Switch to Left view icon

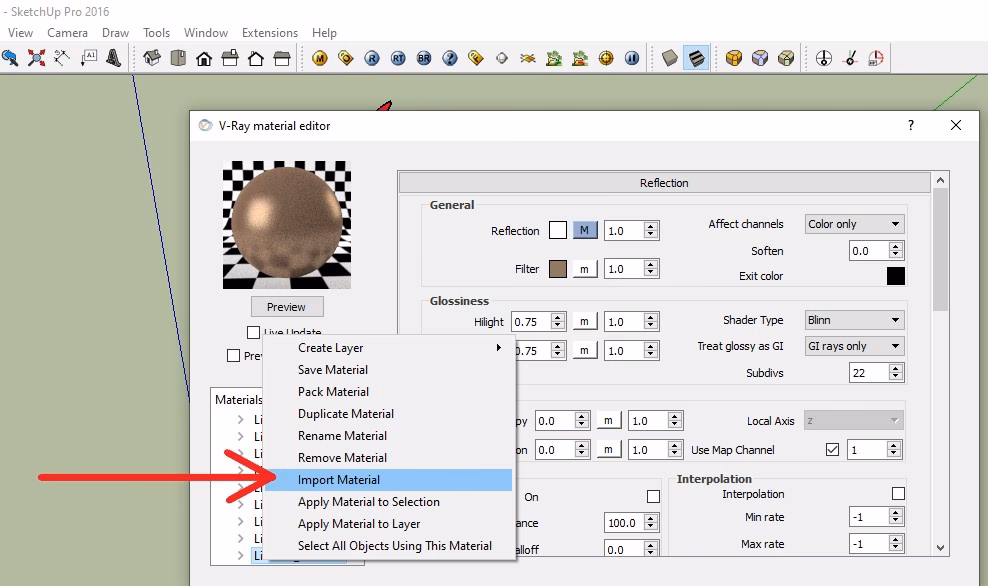tap(282, 59)
